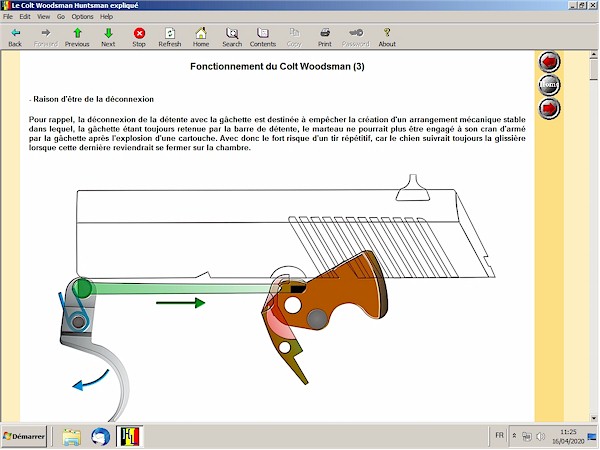Click the round Home page button
Image resolution: width=600 pixels, height=450 pixels.
[549, 85]
